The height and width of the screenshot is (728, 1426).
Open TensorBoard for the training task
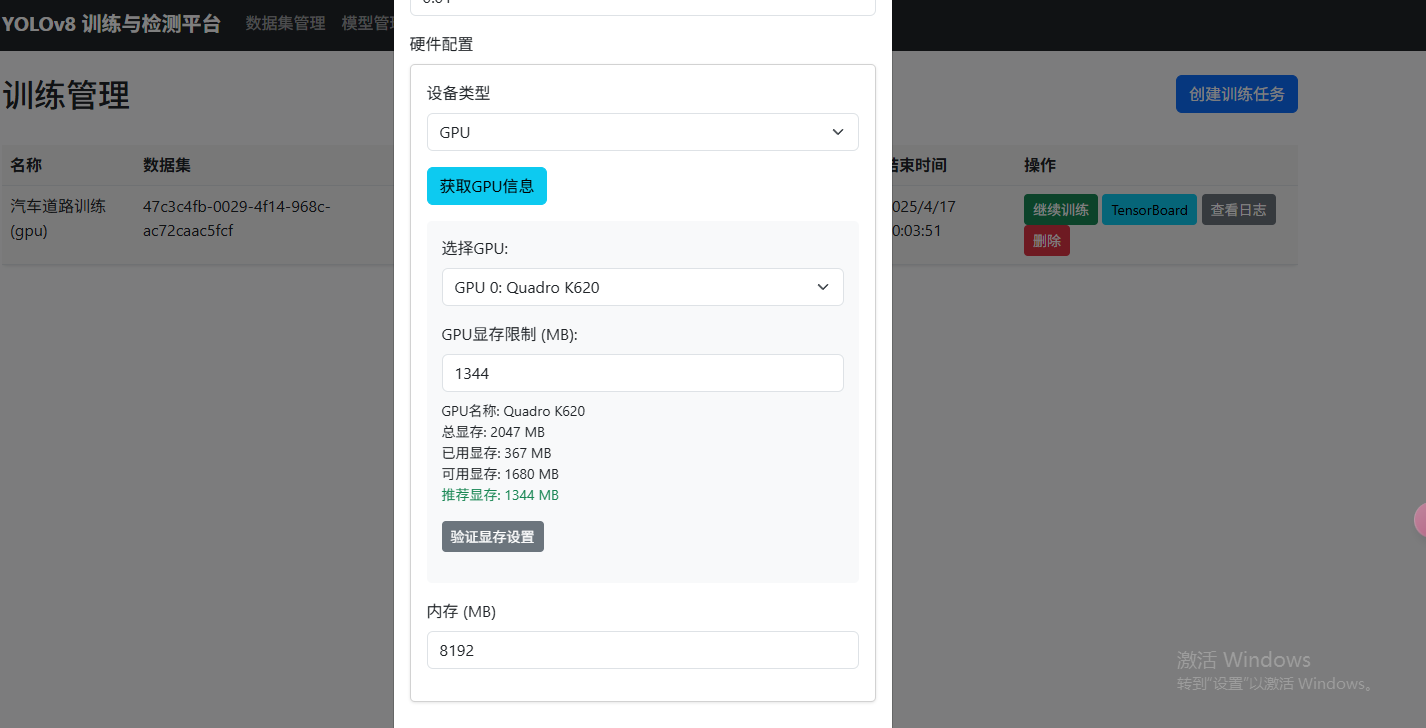[1148, 209]
